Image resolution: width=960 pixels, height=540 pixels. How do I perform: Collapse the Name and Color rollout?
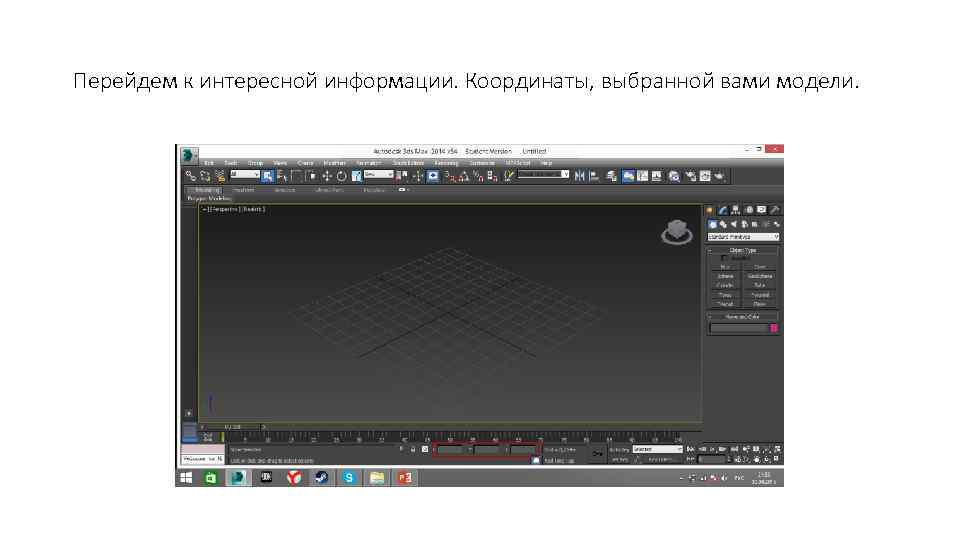743,317
